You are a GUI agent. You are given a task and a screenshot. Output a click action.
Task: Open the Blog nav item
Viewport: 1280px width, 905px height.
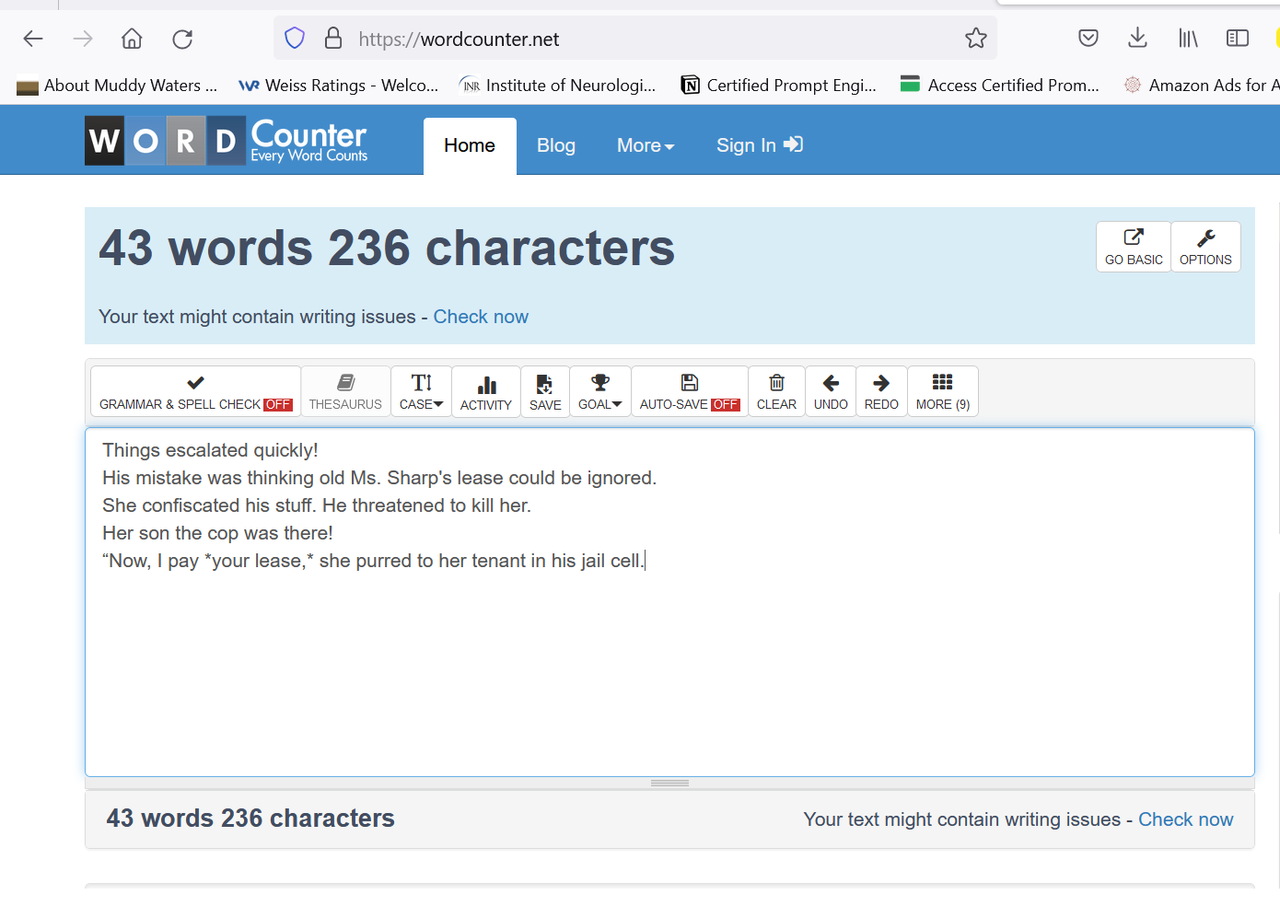pos(556,146)
